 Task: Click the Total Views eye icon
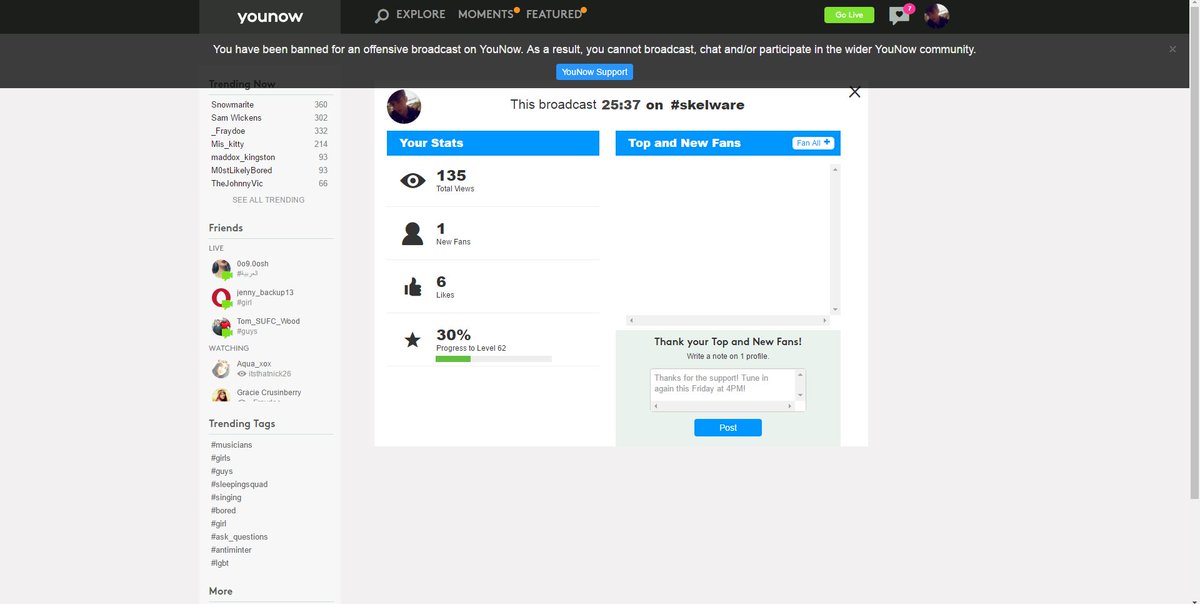point(412,181)
